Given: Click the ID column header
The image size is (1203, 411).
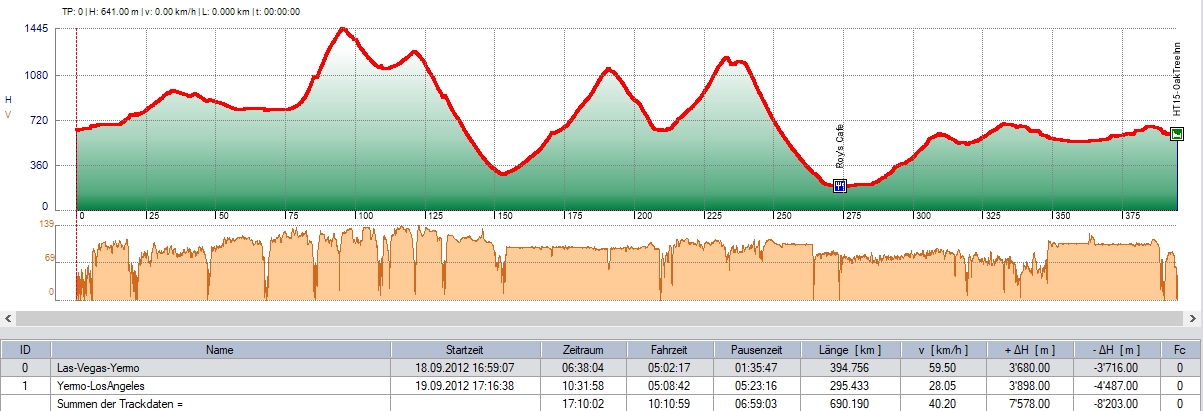Looking at the screenshot, I should 24,350.
